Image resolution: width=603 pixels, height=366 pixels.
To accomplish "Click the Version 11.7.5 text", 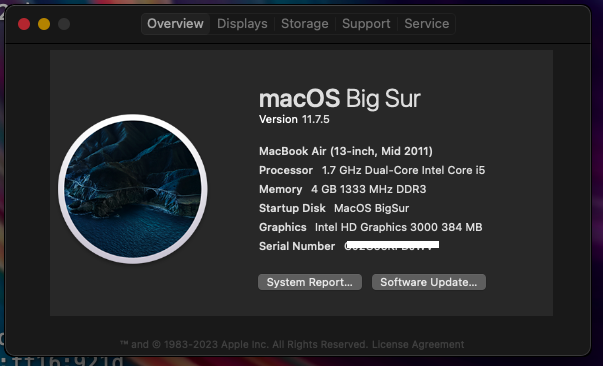I will (294, 120).
